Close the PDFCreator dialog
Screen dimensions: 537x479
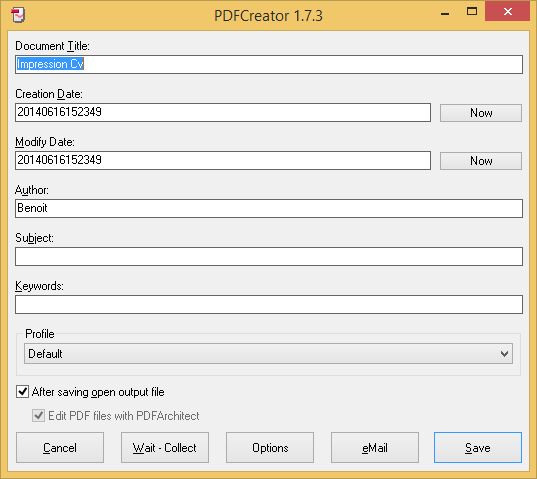(508, 11)
